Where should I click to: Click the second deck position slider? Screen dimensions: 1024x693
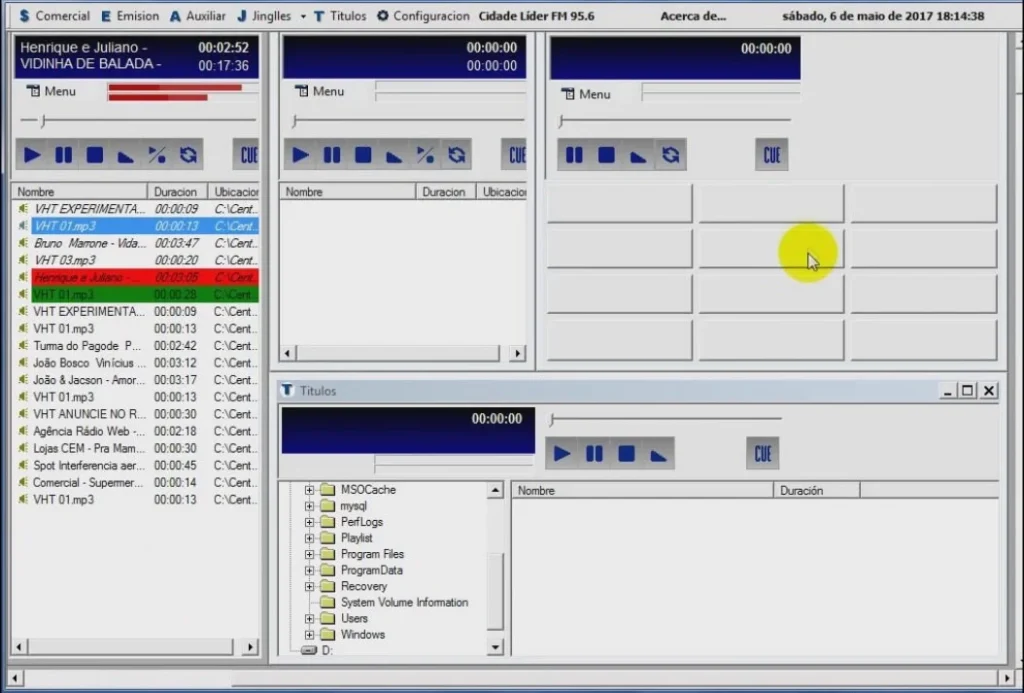pyautogui.click(x=409, y=120)
